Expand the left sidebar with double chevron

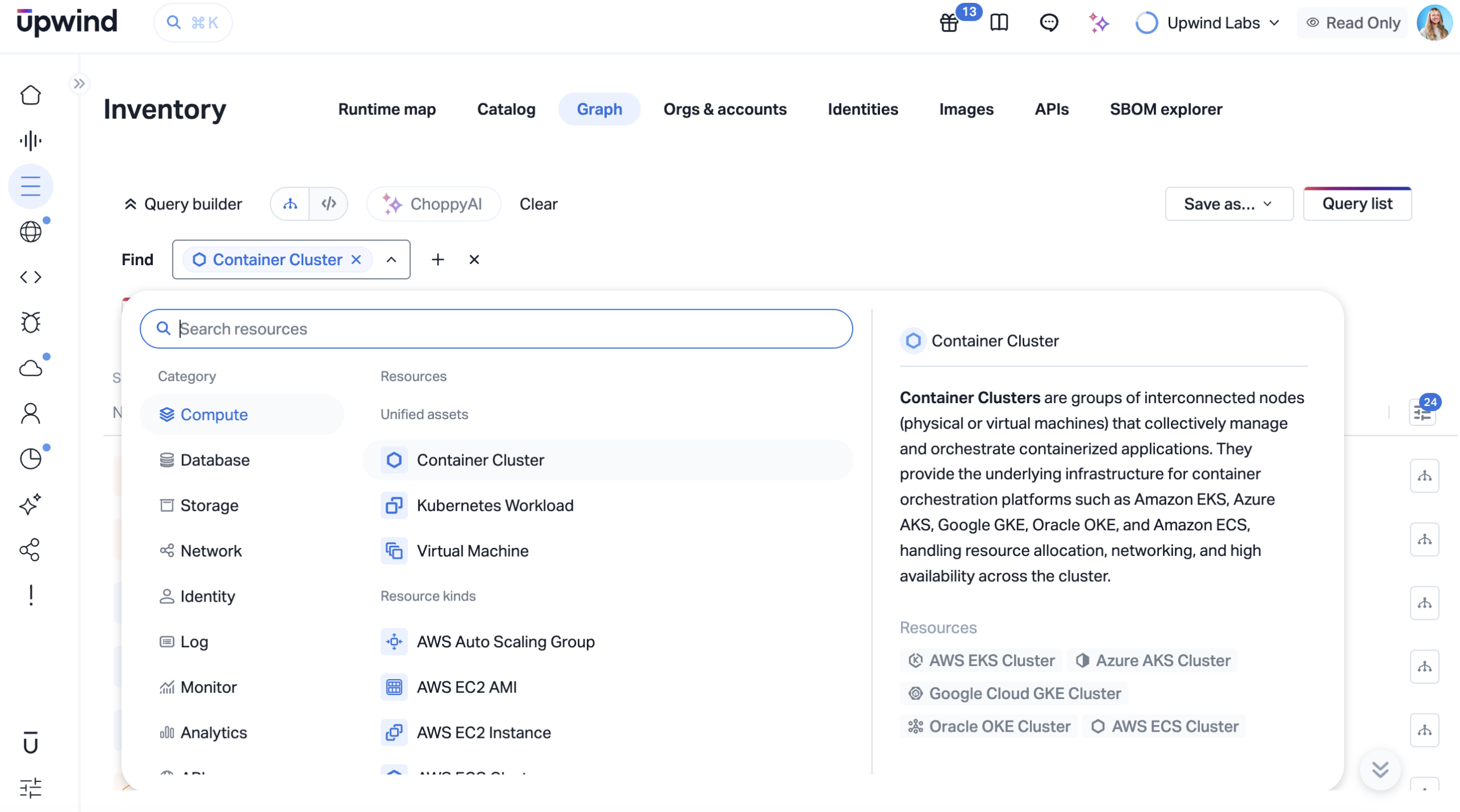pyautogui.click(x=79, y=84)
